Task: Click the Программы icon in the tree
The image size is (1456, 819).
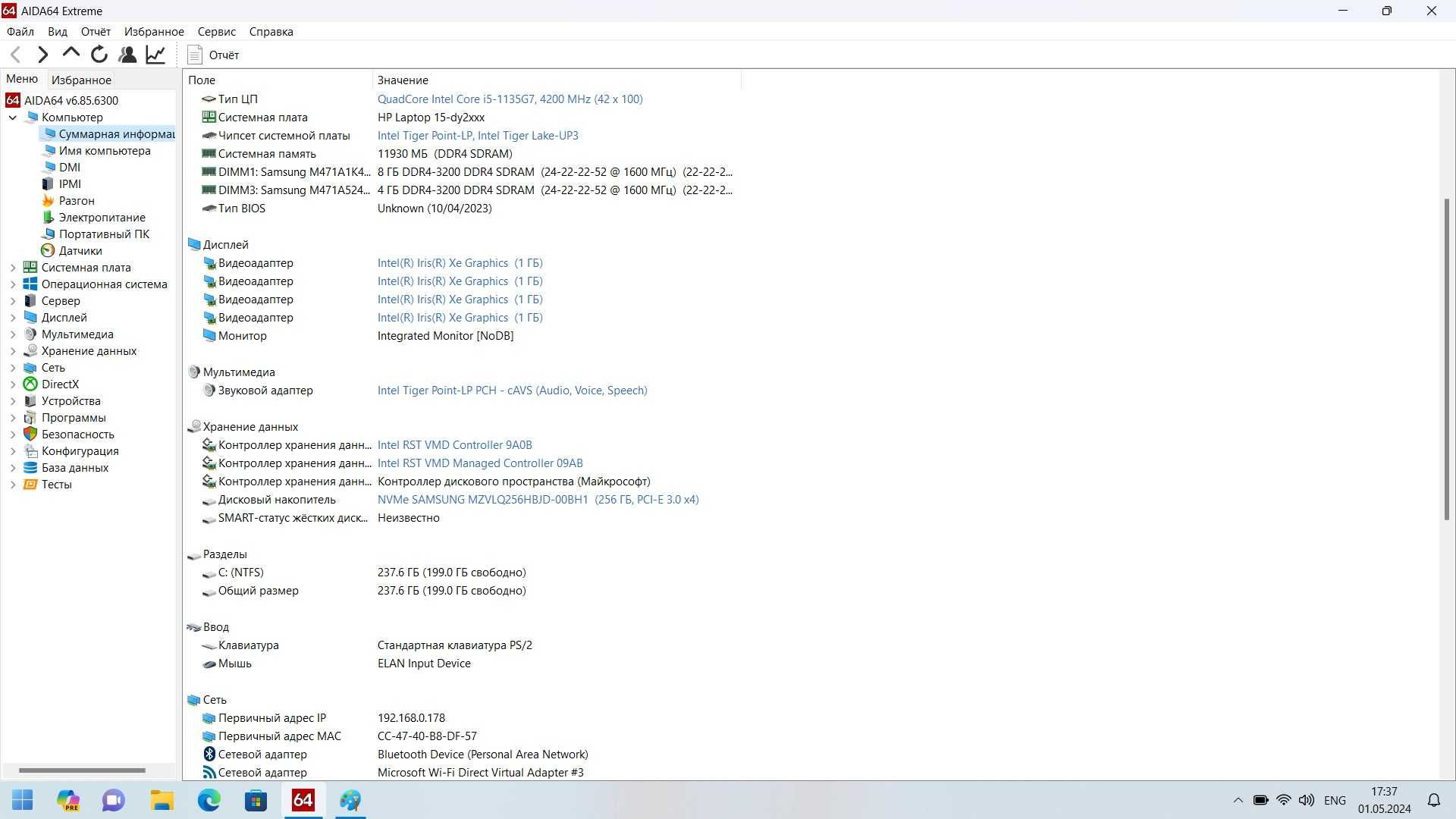Action: 30,418
